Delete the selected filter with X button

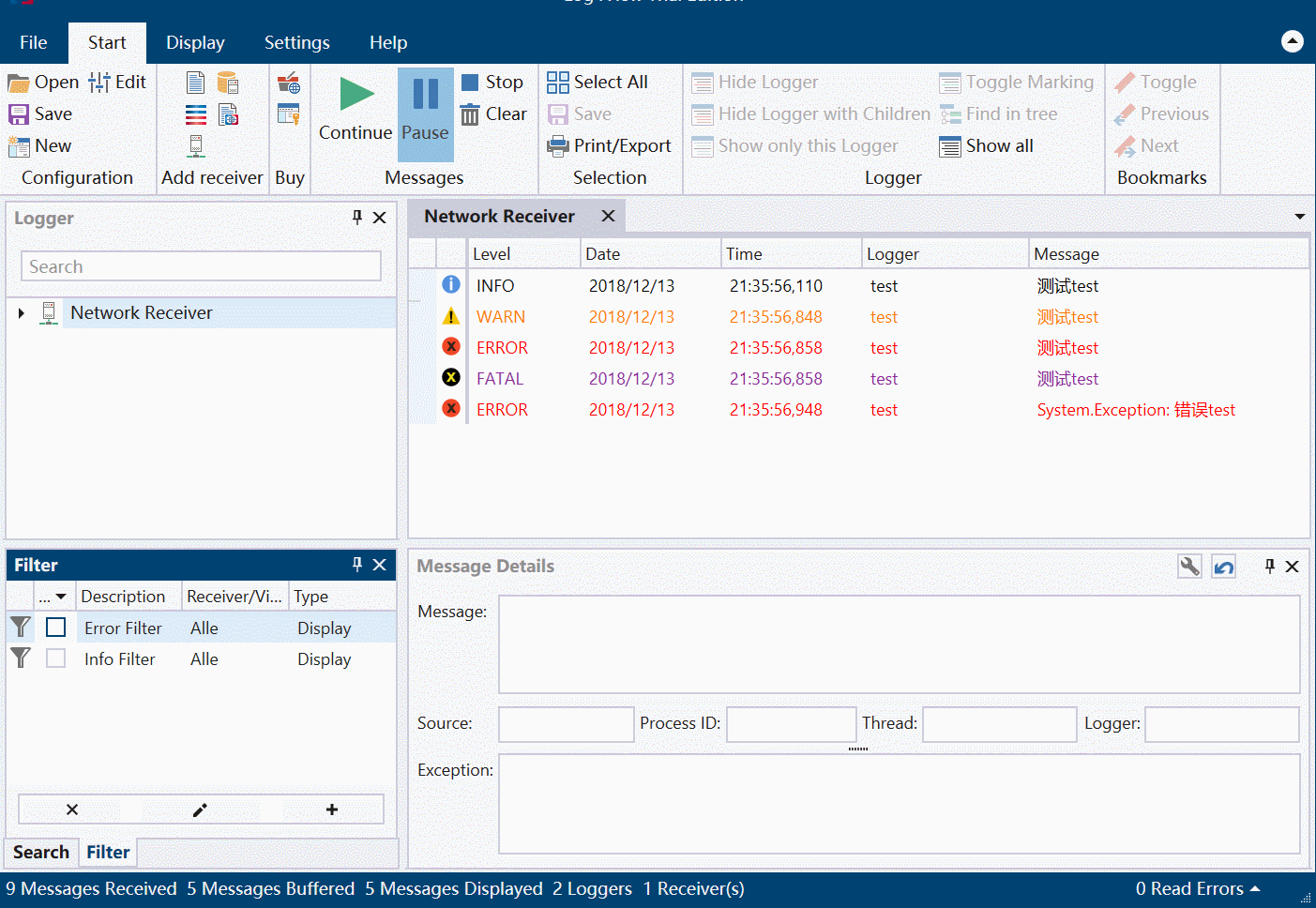72,810
